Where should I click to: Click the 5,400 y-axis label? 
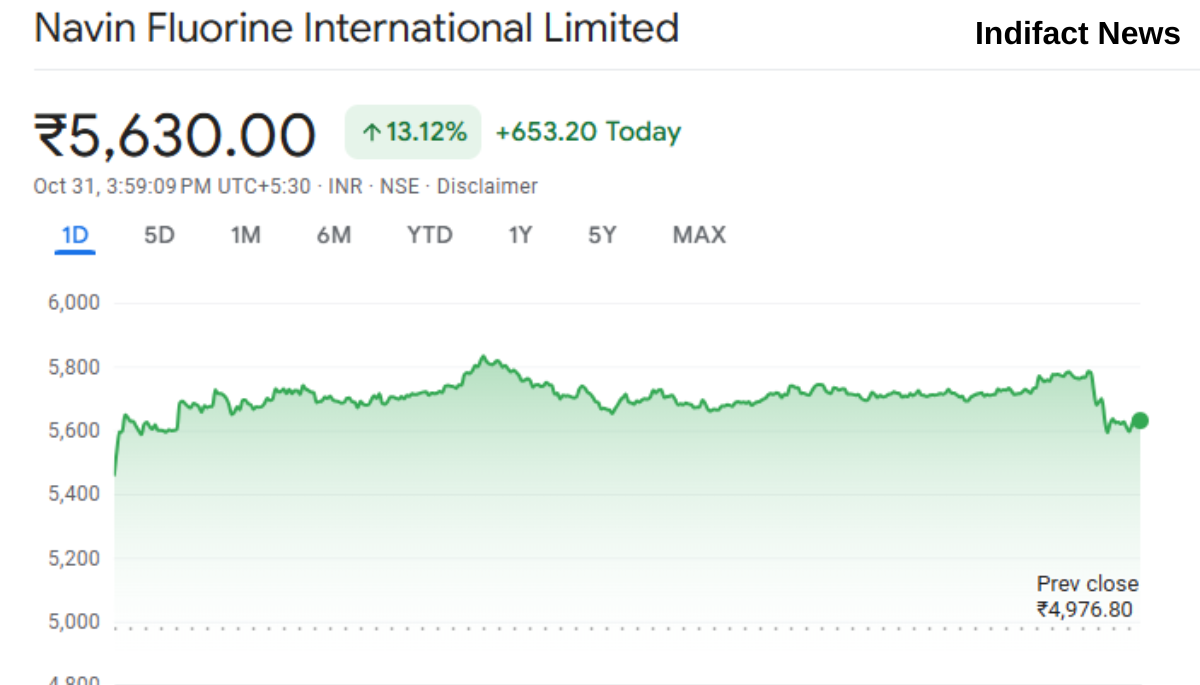click(74, 494)
